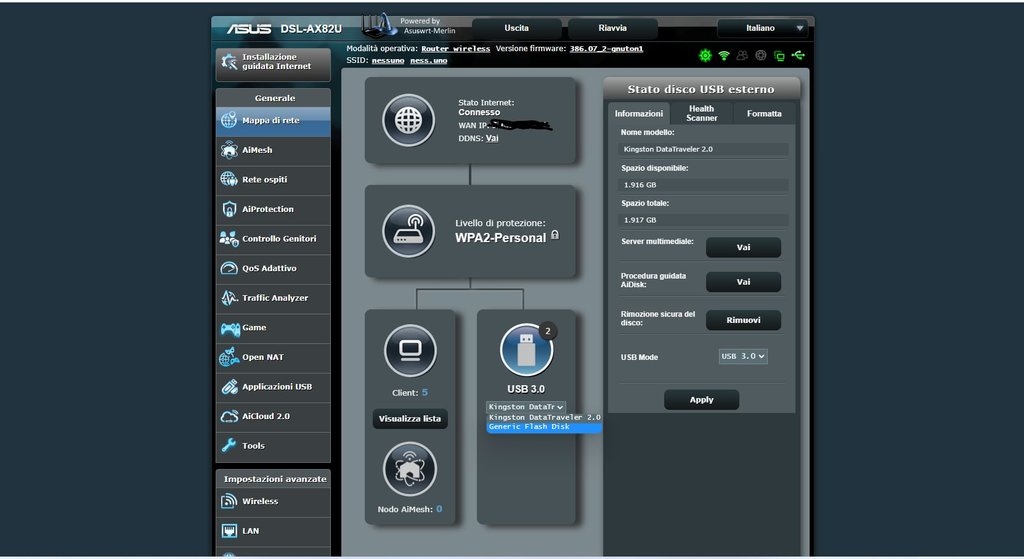Switch to the Health Scanner tab
This screenshot has width=1024, height=559.
pos(701,113)
